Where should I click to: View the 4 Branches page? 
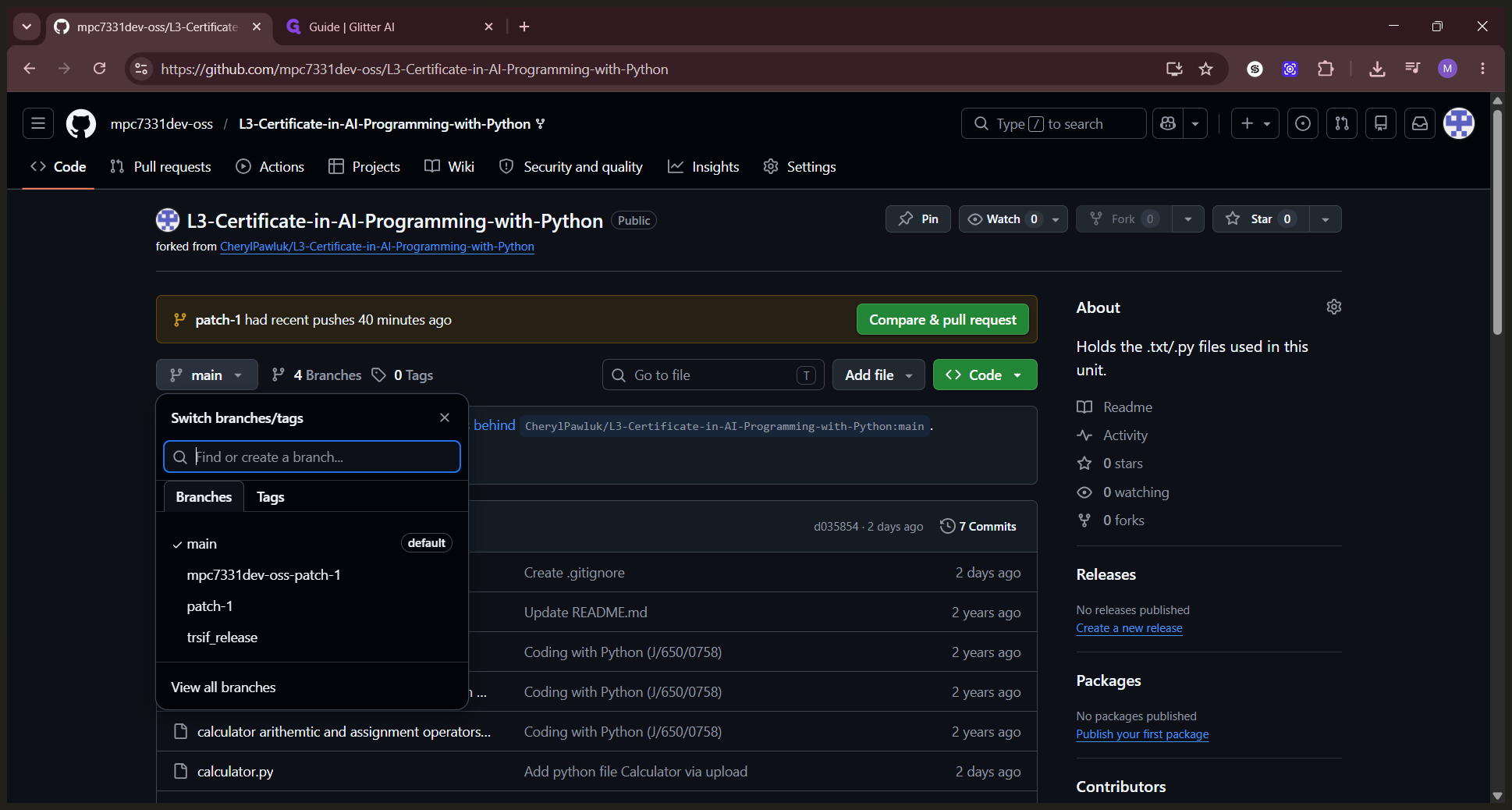[317, 375]
